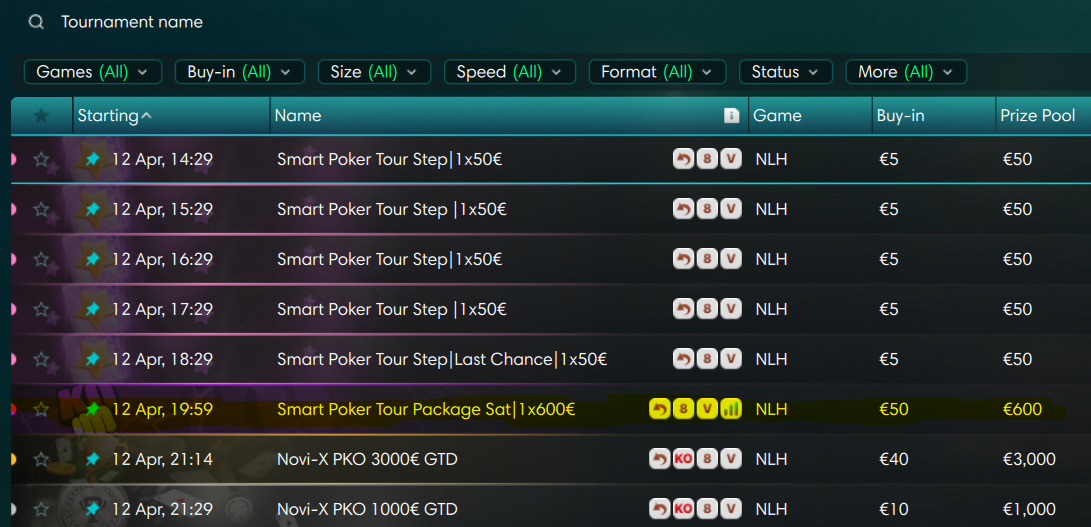Click the V icon on Novi-X PKO 1000€ row
Screen dimensions: 1091x527
click(731, 509)
